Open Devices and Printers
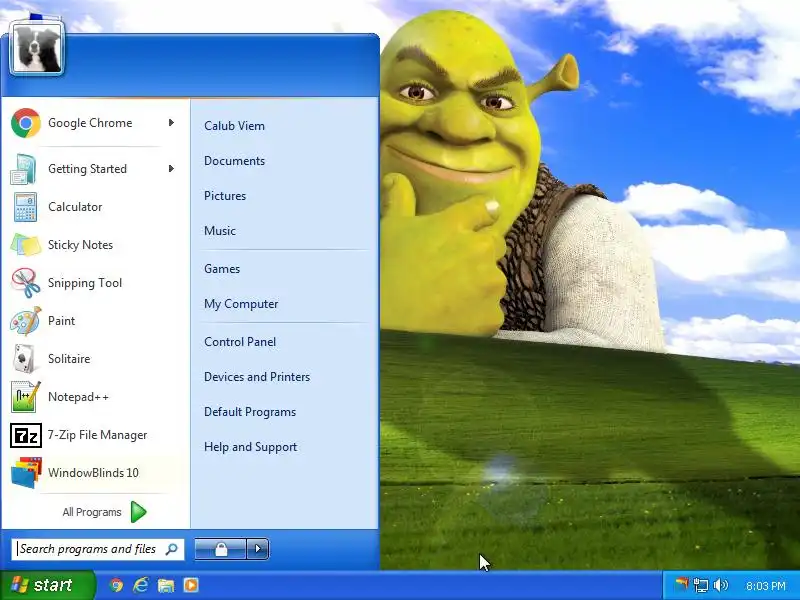This screenshot has height=600, width=800. pos(257,377)
